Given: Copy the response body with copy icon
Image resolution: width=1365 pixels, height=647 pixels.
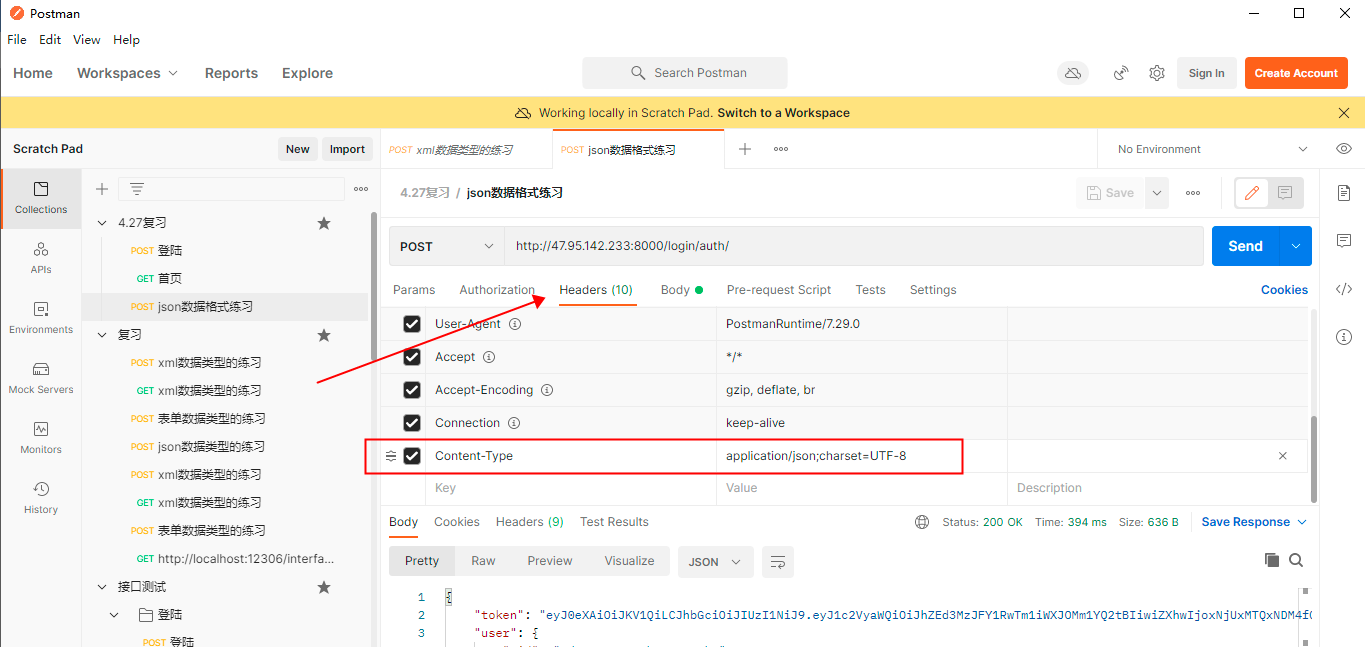Looking at the screenshot, I should [1272, 560].
